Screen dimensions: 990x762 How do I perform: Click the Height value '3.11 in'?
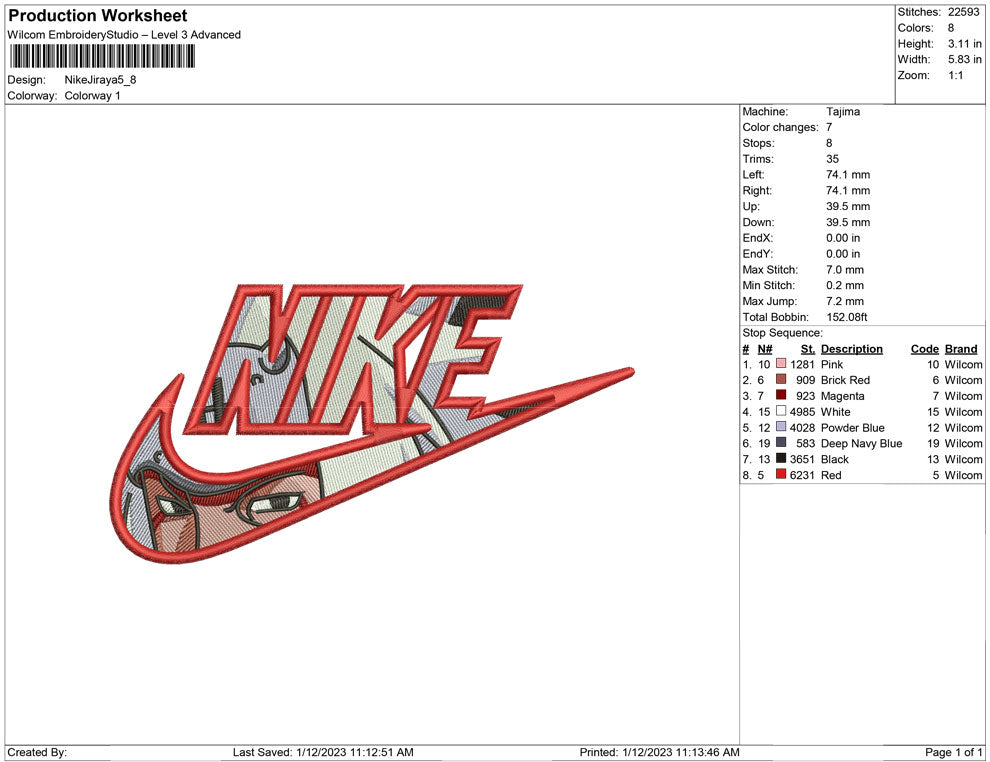(x=964, y=44)
